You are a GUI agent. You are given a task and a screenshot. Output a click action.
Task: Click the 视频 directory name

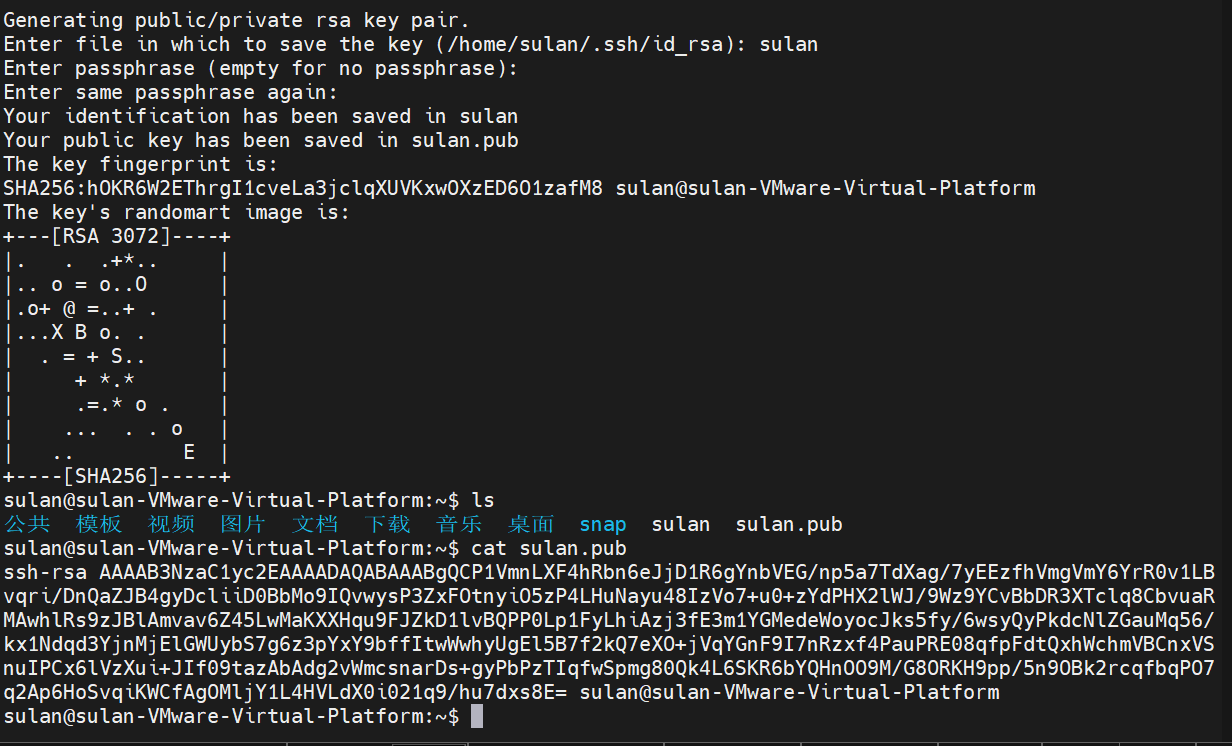[x=171, y=524]
